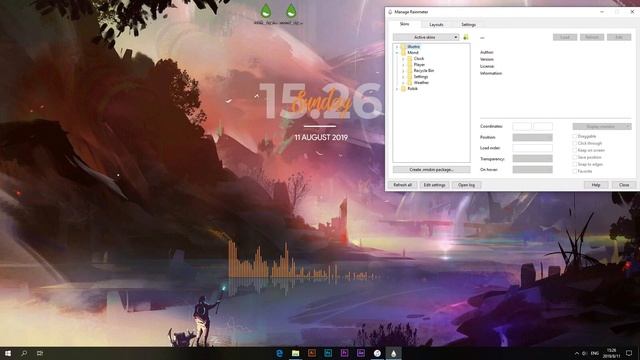Click the ENG language indicator in tray

(x=595, y=353)
